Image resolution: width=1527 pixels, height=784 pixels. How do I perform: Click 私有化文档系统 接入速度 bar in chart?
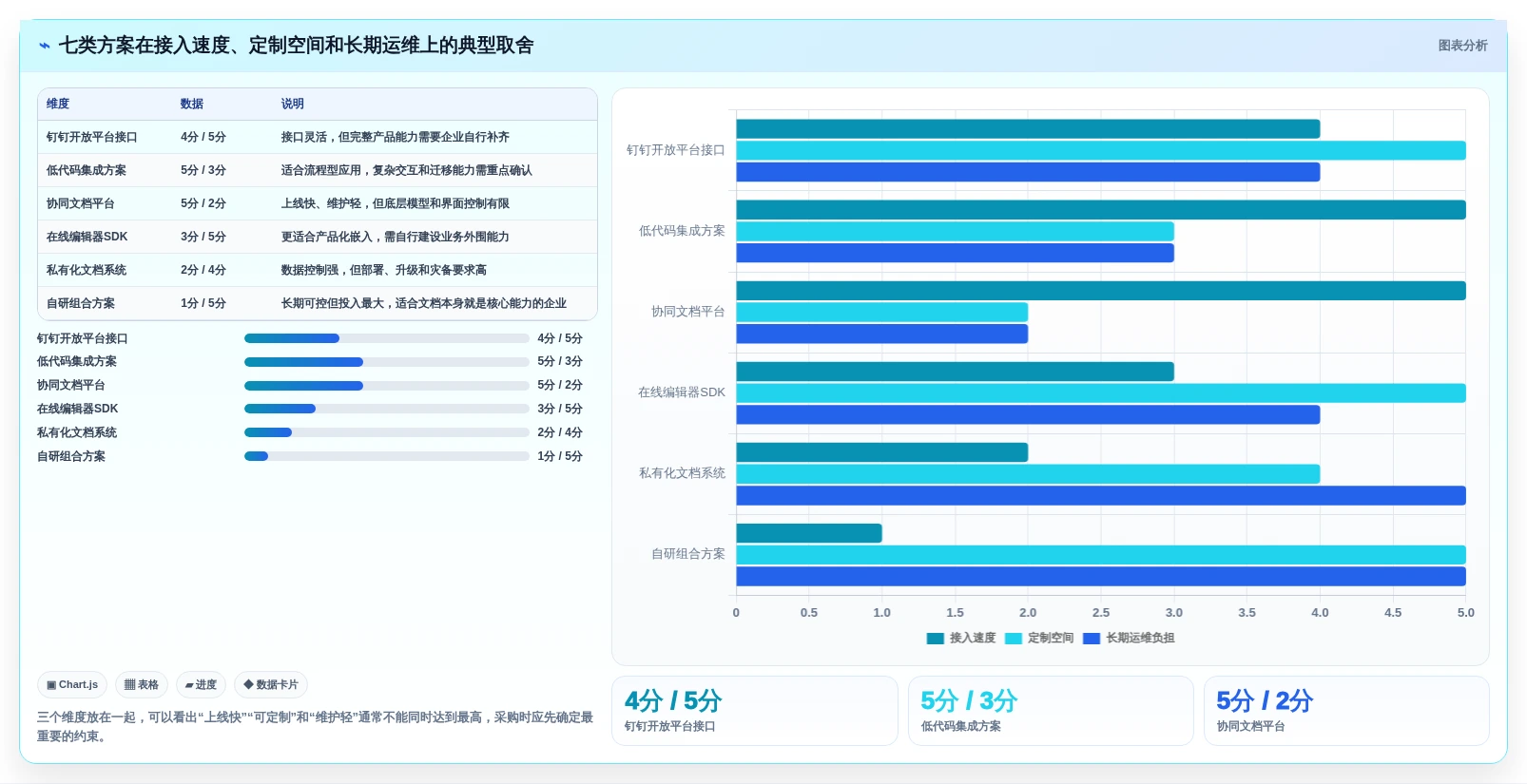(x=881, y=452)
